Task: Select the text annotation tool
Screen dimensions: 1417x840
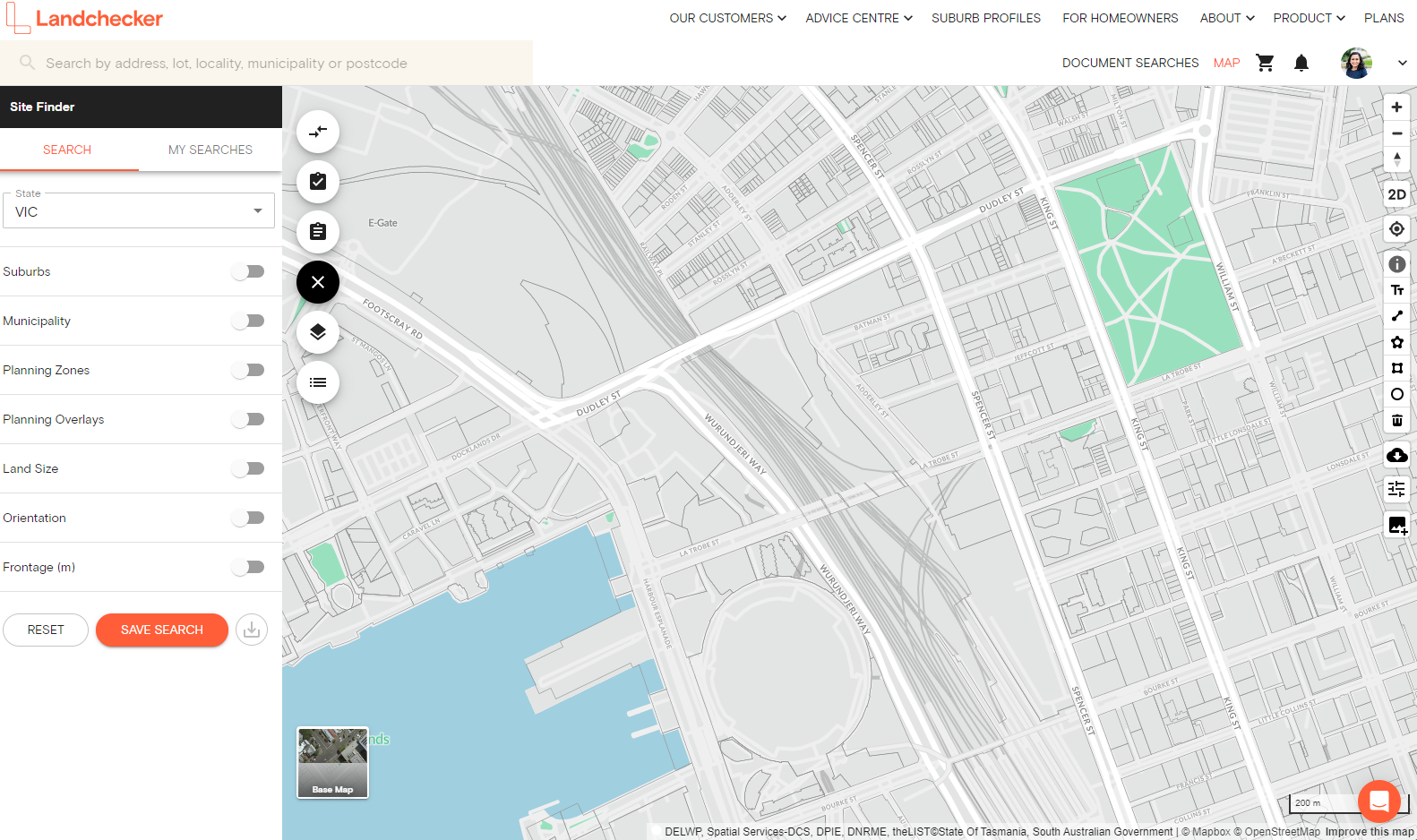Action: coord(1396,290)
